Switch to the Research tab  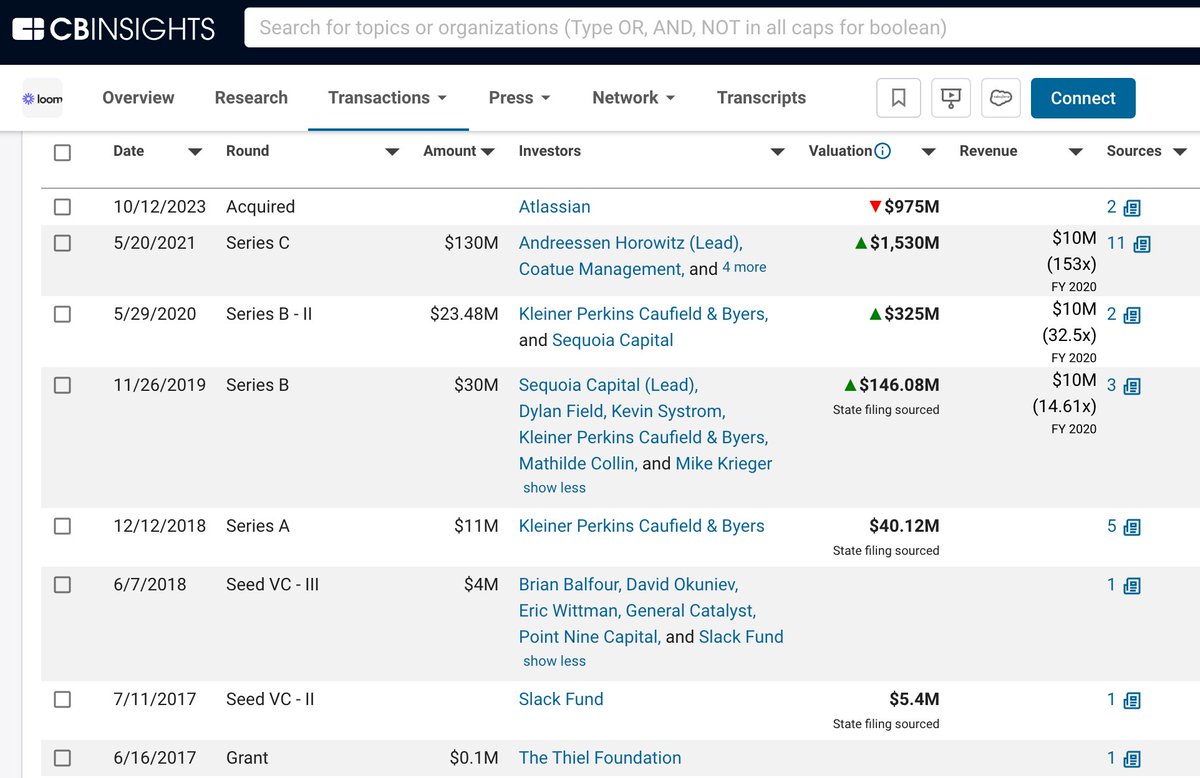click(251, 97)
